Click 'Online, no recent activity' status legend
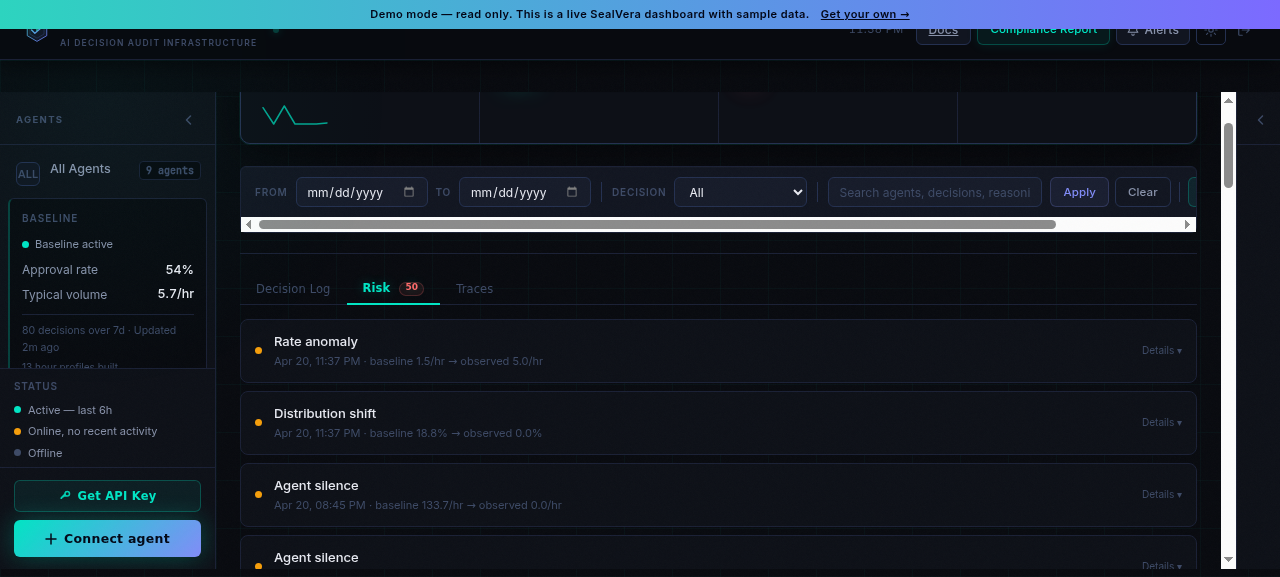Screen dimensions: 1280x577 tap(93, 431)
